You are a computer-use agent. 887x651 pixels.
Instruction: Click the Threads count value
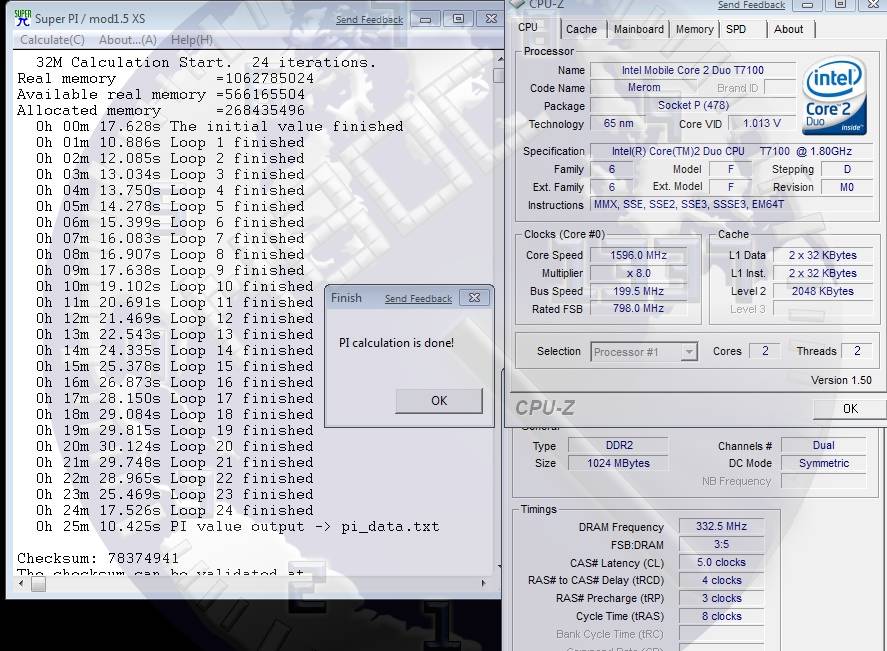857,351
